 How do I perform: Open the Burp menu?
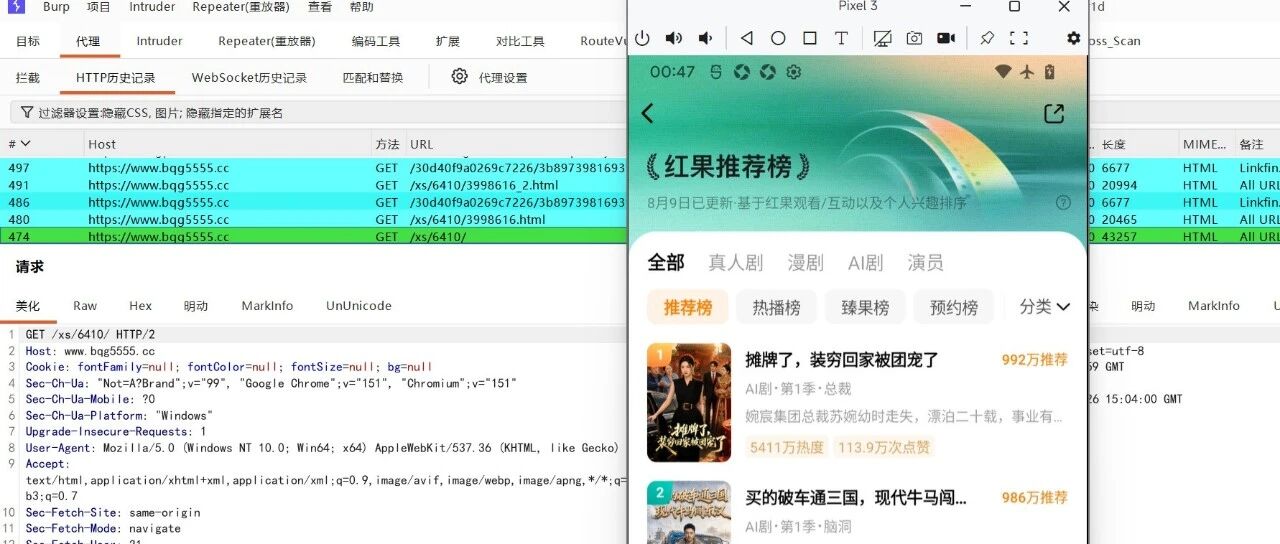[56, 7]
